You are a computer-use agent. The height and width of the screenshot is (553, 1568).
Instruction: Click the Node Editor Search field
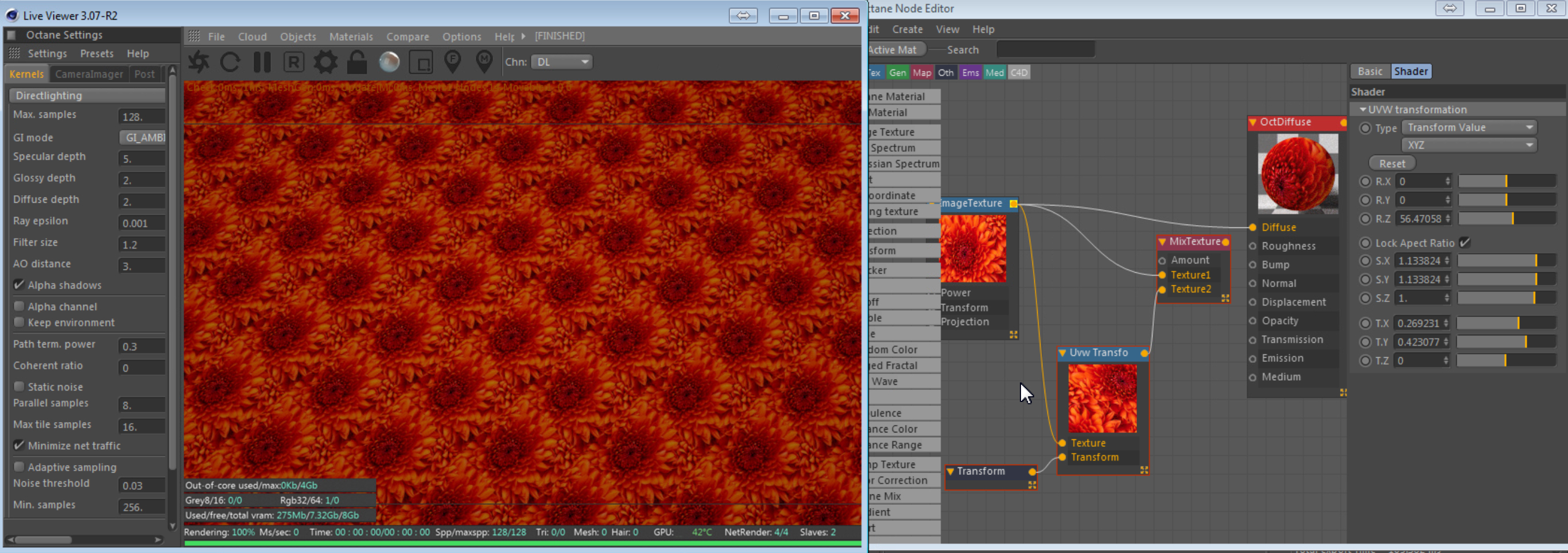(x=1046, y=50)
